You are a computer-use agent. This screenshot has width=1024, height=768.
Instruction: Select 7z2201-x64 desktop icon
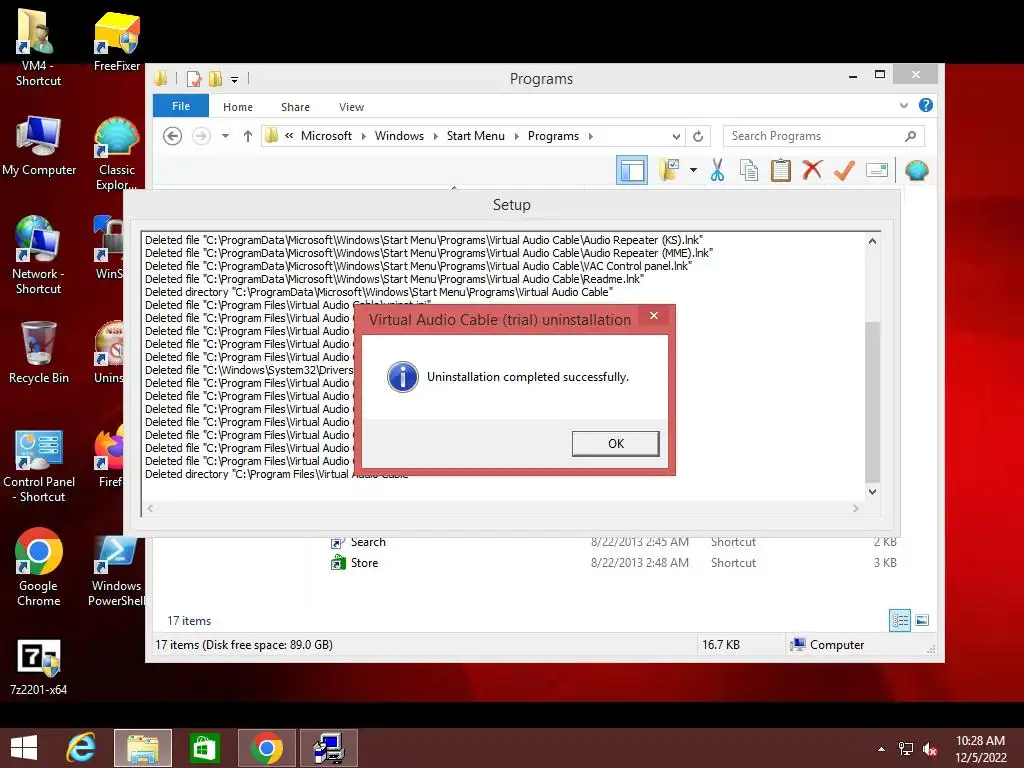pyautogui.click(x=39, y=667)
